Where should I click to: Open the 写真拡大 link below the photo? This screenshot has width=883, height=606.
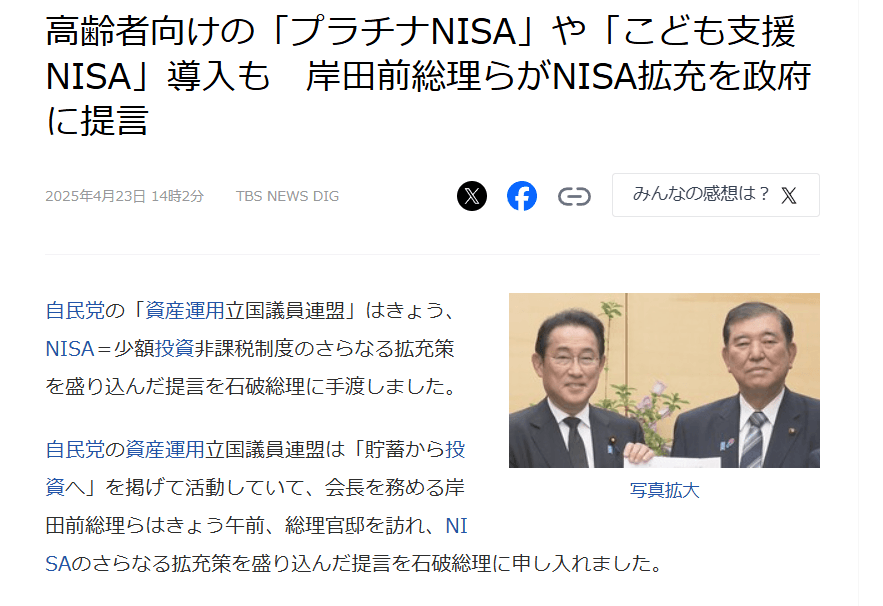[665, 490]
